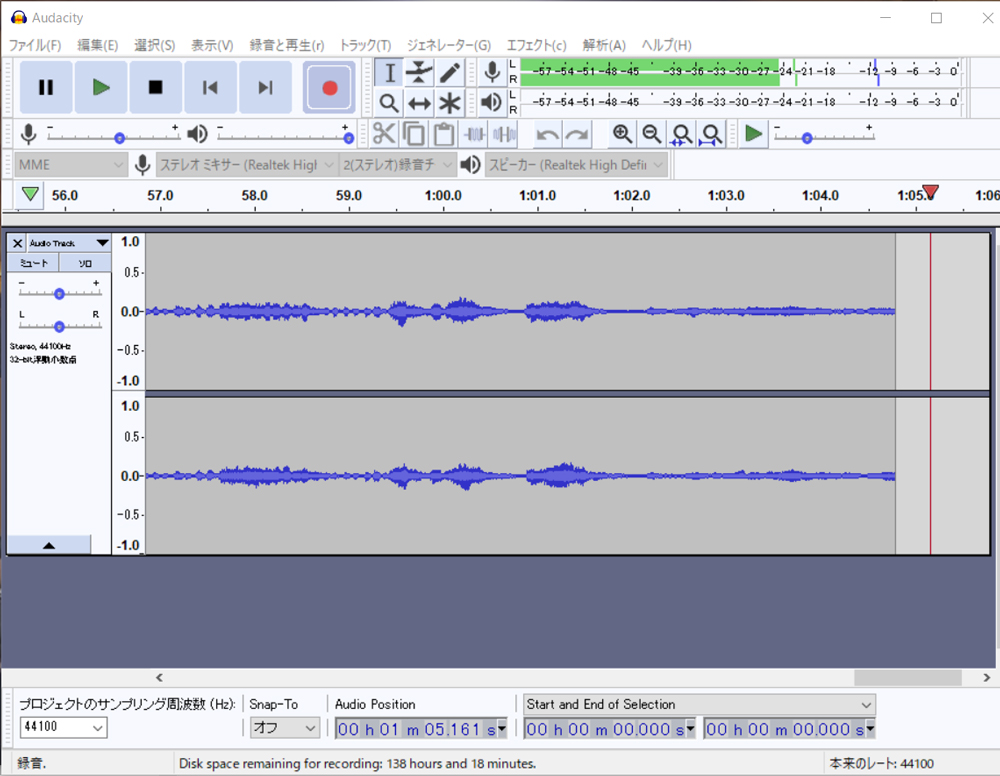The image size is (1000, 776).
Task: Open the エフェクト(c) menu
Action: pyautogui.click(x=536, y=45)
